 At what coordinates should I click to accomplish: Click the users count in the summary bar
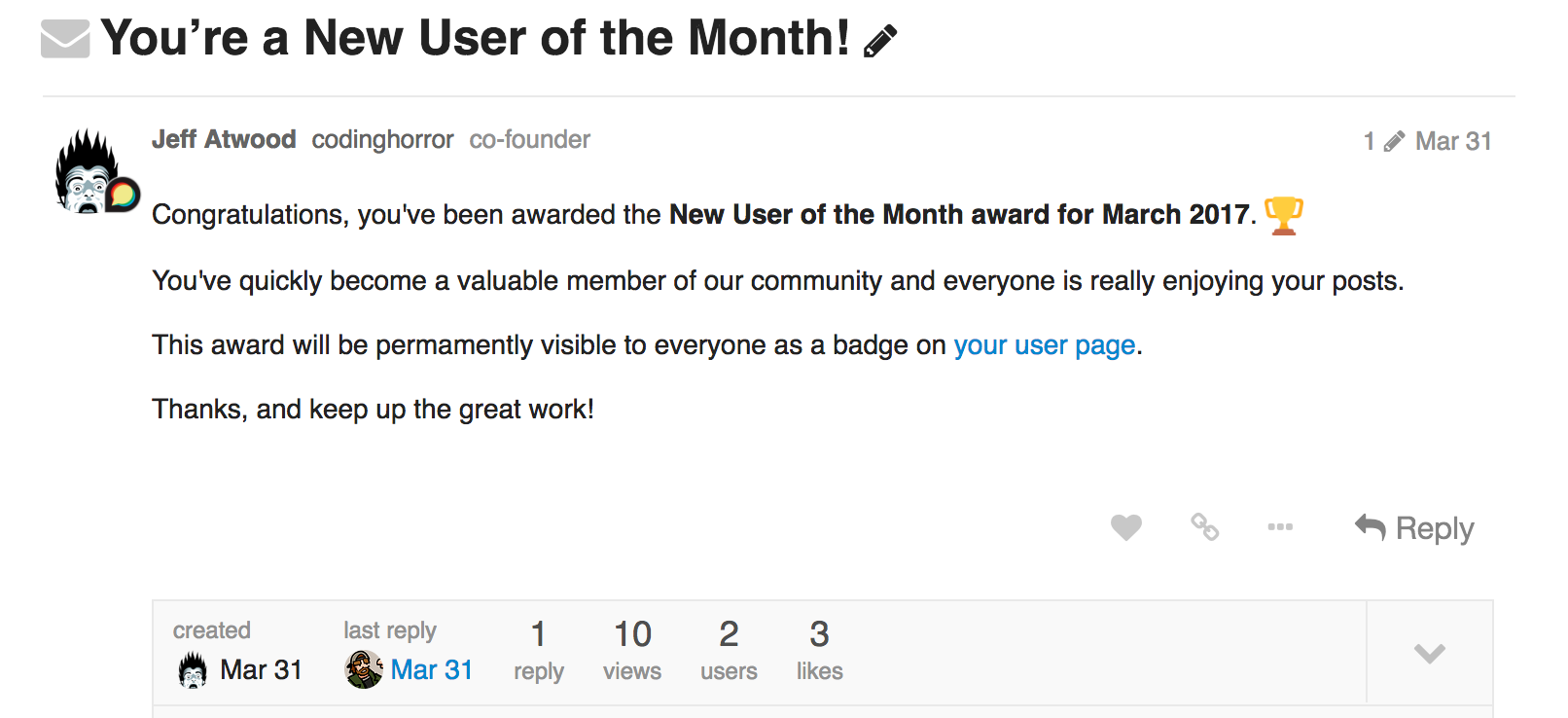pos(729,650)
